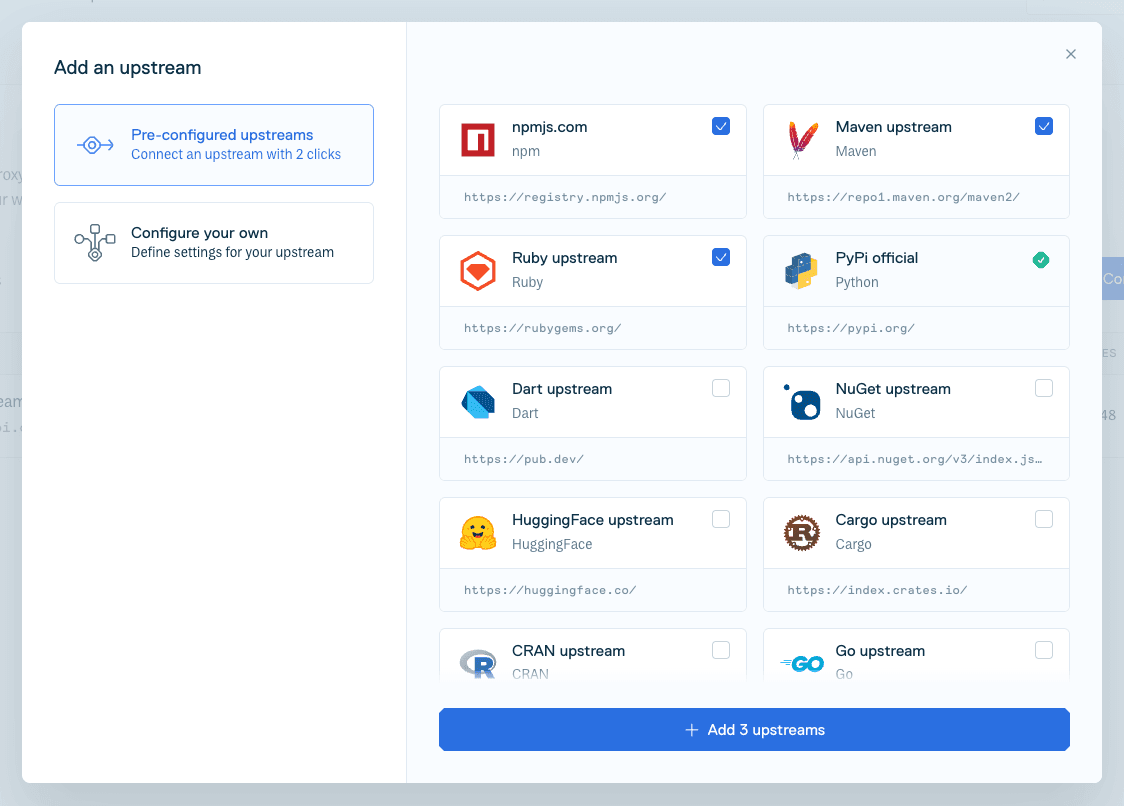This screenshot has height=806, width=1124.
Task: Click the Go upstream card title
Action: [x=880, y=651]
